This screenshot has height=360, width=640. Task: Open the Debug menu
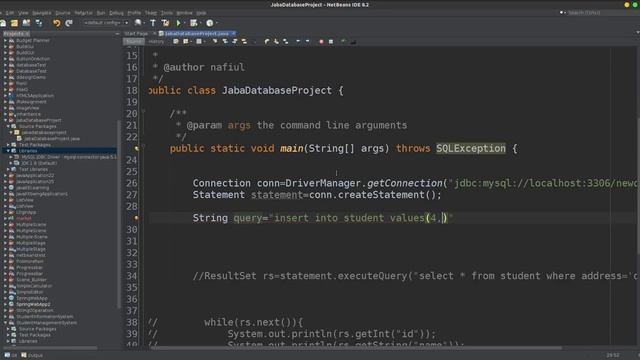[x=116, y=13]
